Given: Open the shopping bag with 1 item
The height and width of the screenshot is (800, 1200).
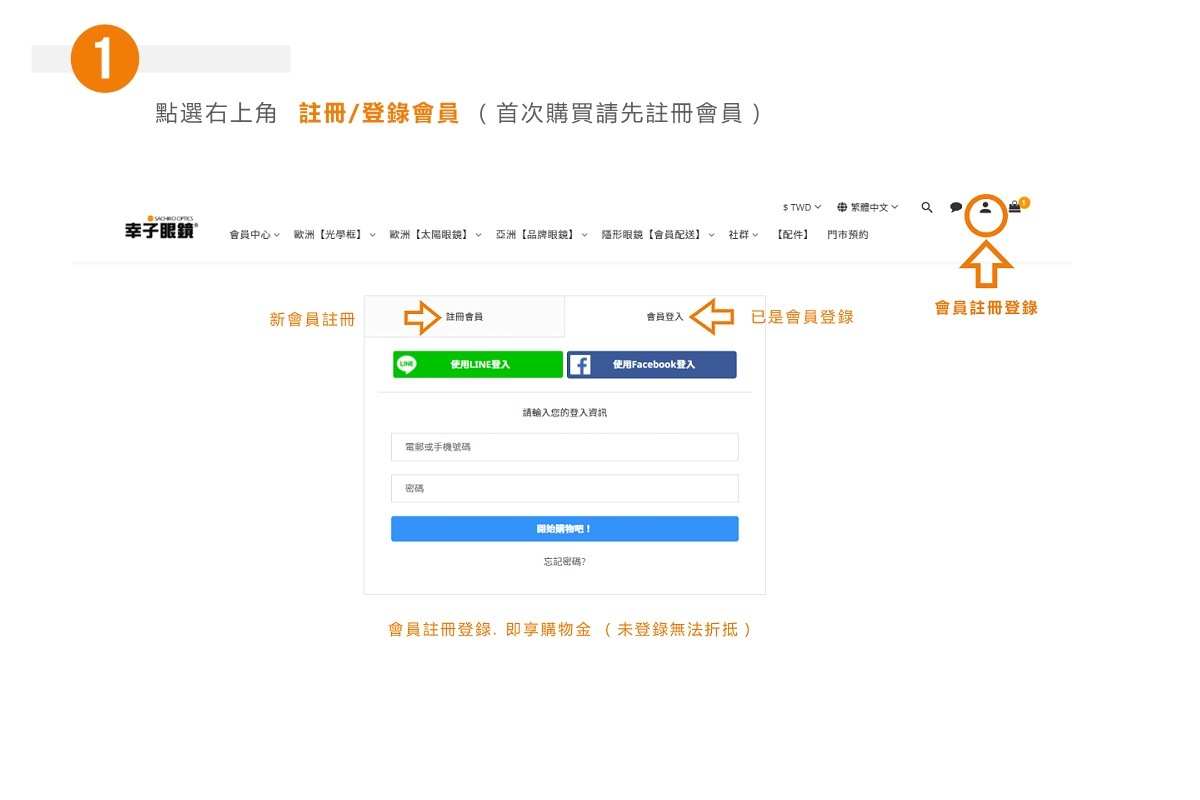Looking at the screenshot, I should [x=1014, y=207].
